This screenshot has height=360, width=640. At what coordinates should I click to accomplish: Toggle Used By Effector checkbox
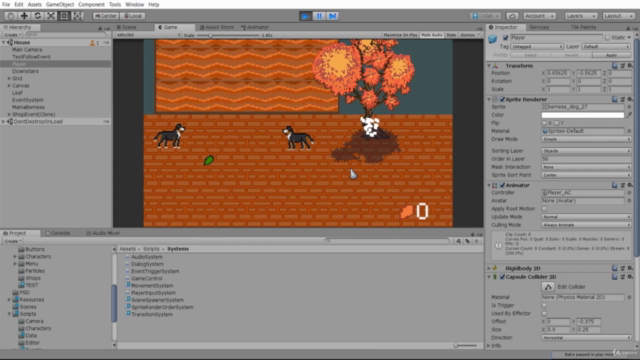click(544, 313)
